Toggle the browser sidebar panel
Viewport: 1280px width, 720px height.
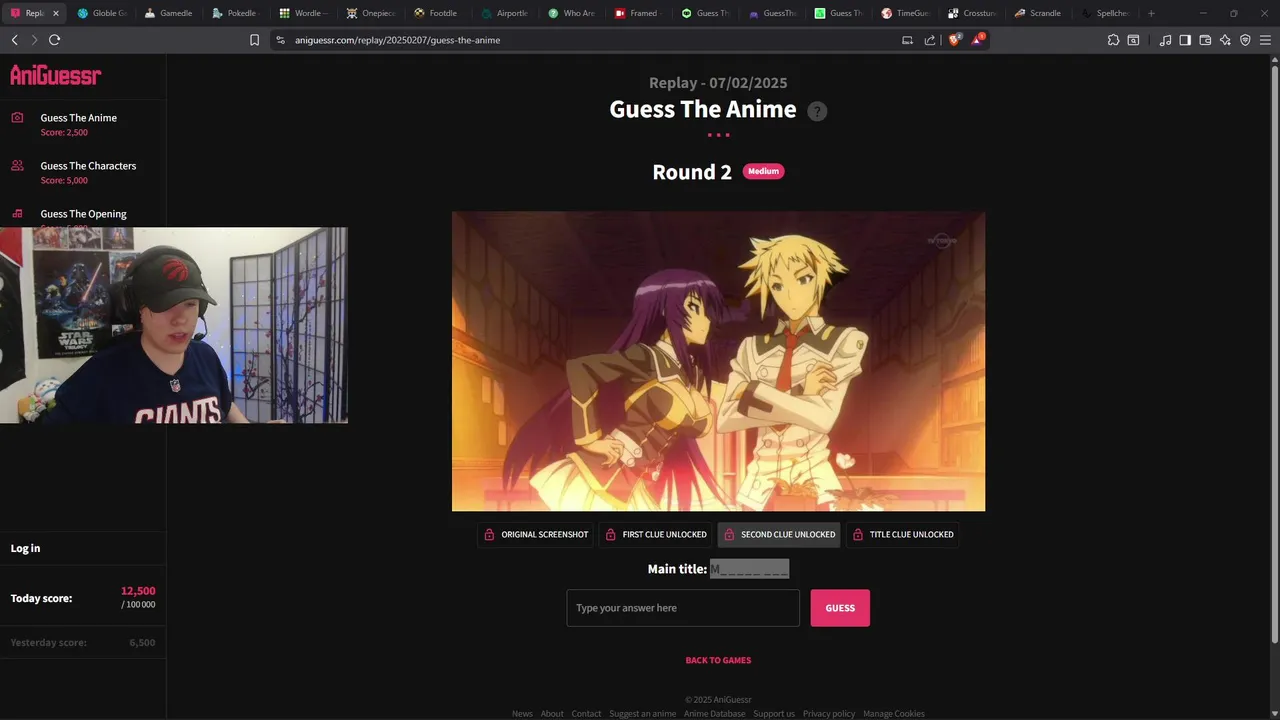coord(1185,40)
